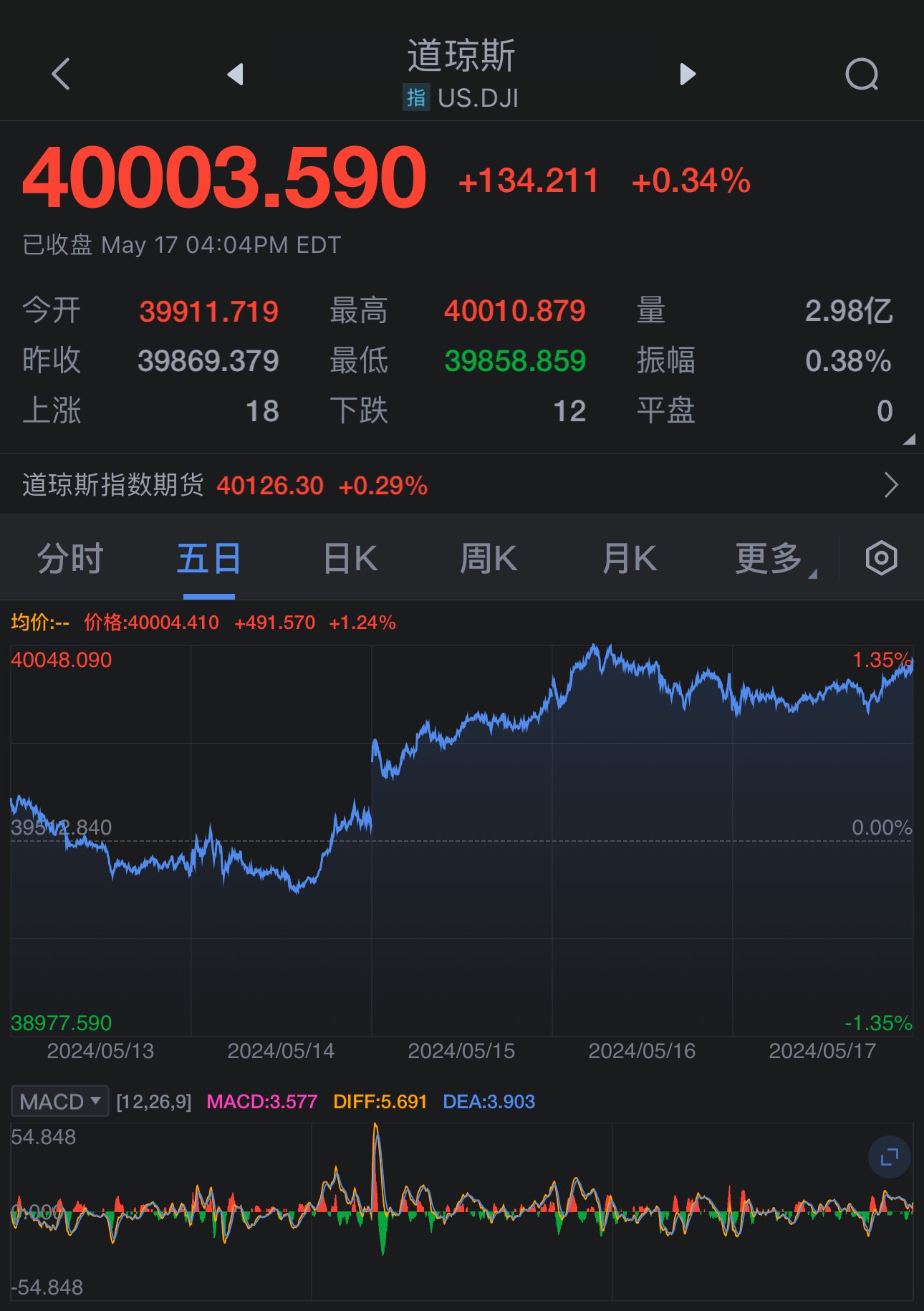Go to next index with right triangle

(687, 74)
